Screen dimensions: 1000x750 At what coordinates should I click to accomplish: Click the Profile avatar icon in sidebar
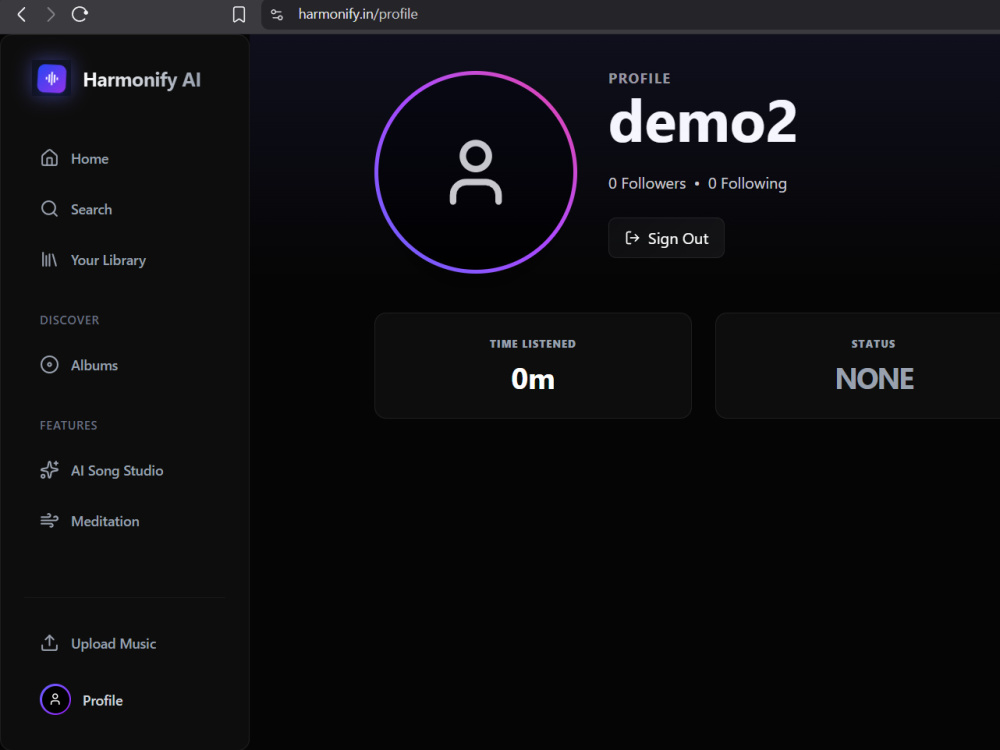55,700
